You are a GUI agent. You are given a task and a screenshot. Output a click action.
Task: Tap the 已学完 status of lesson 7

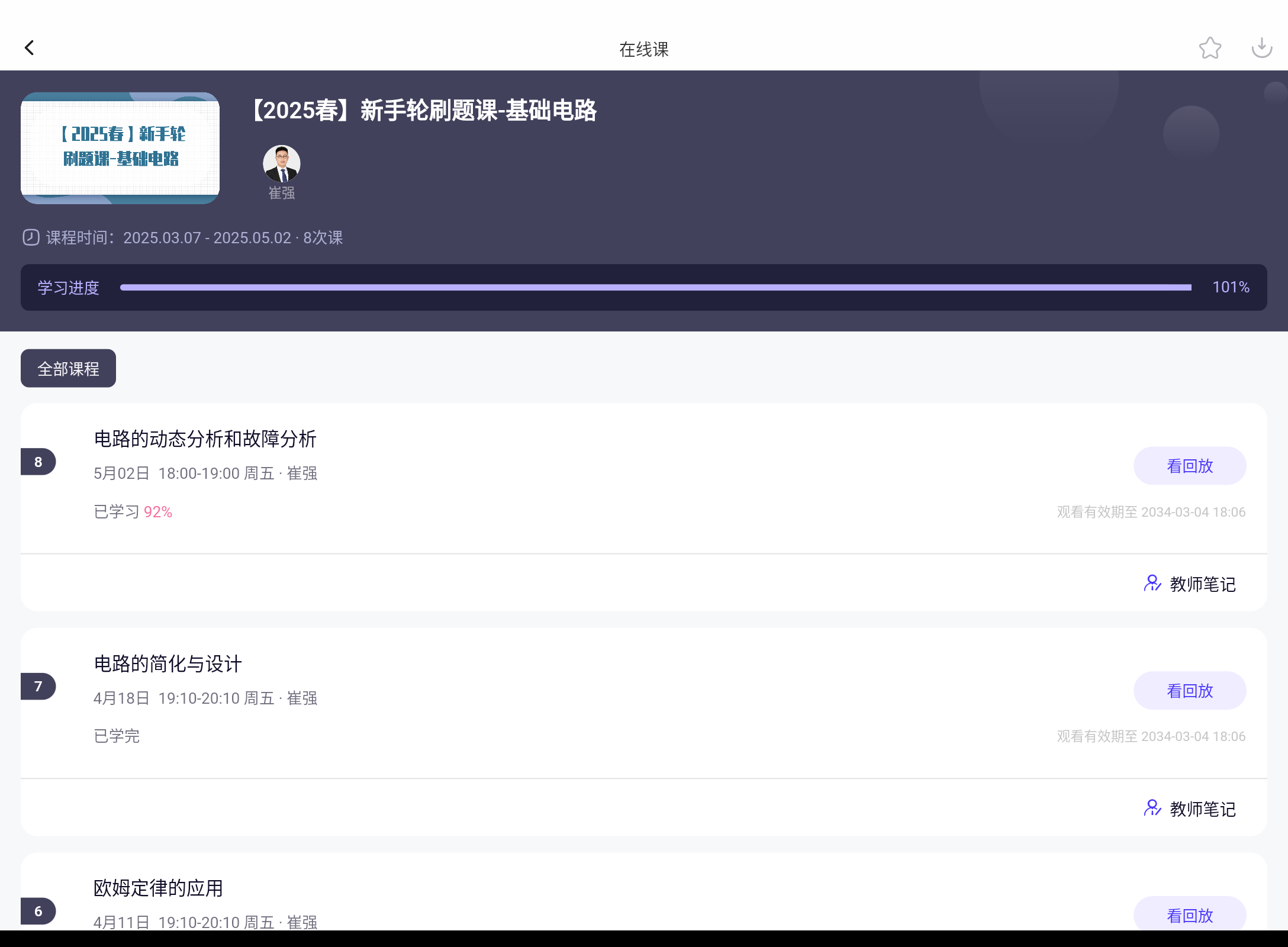(117, 736)
